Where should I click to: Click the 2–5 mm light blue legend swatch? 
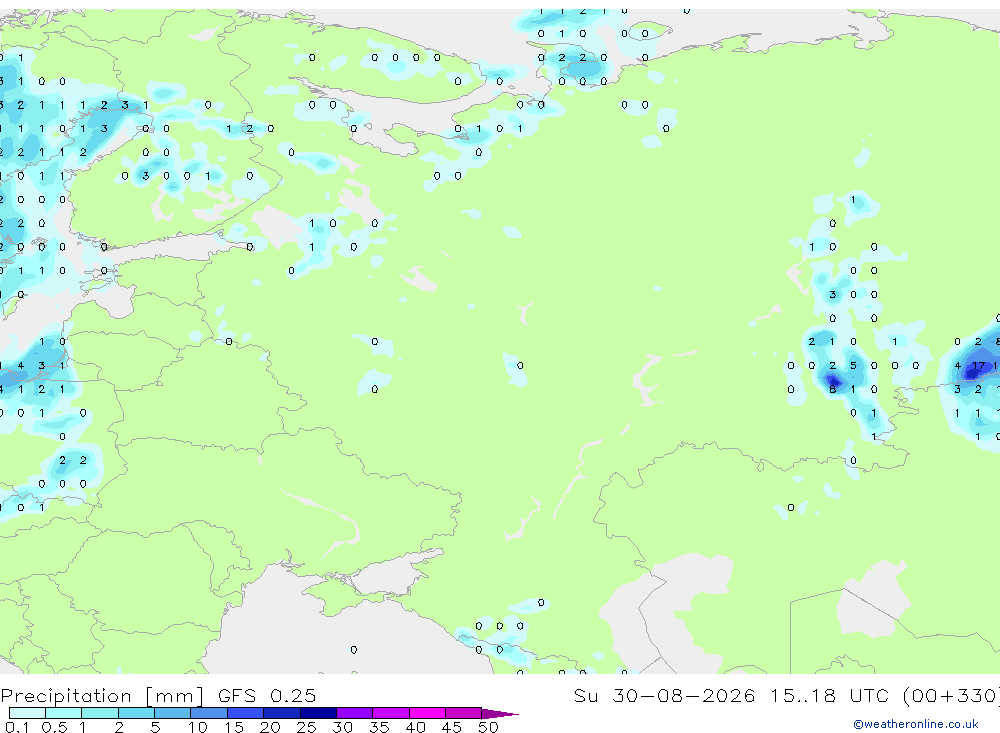(x=136, y=713)
